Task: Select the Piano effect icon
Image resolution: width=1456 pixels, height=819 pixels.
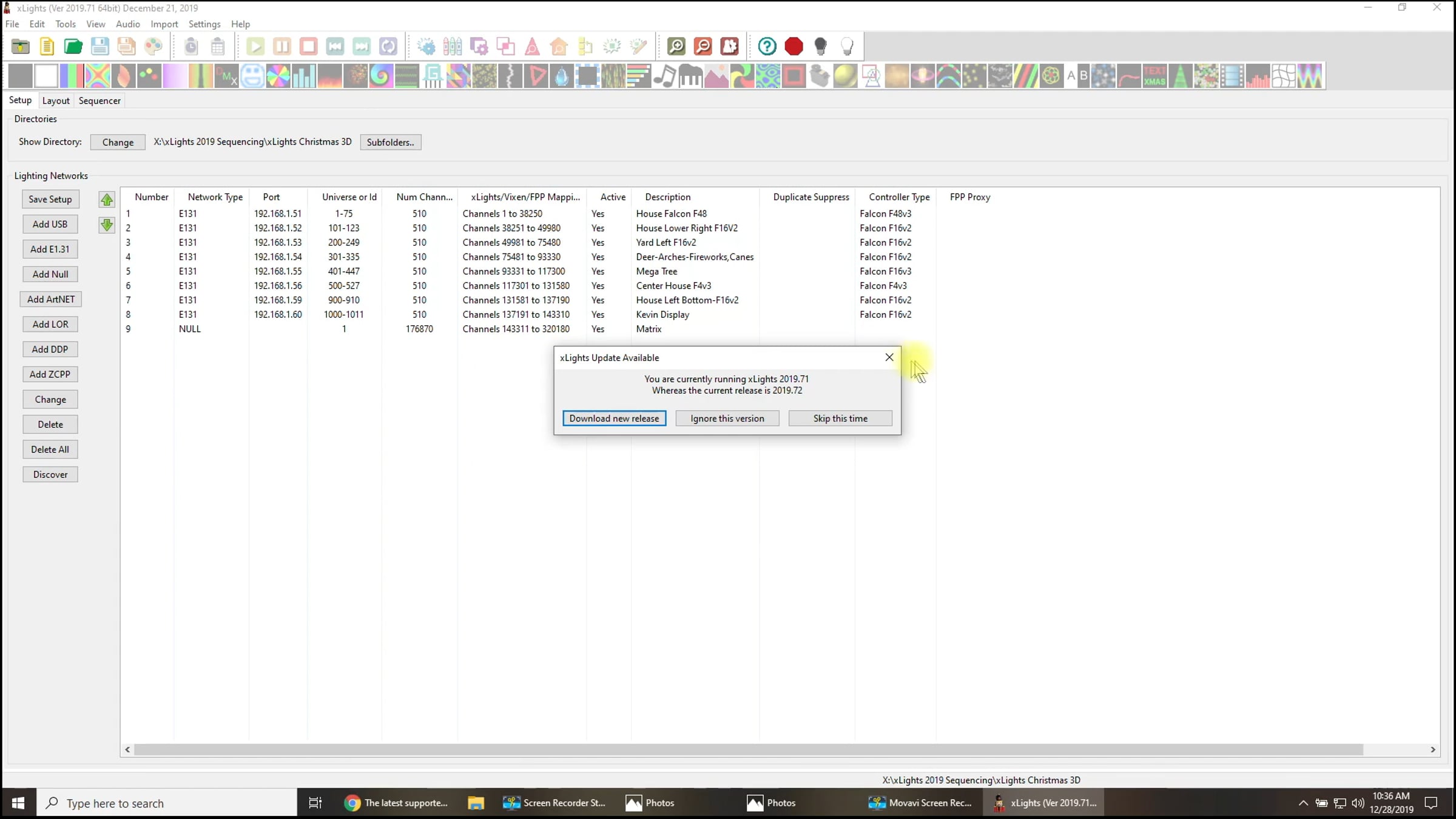Action: (690, 76)
